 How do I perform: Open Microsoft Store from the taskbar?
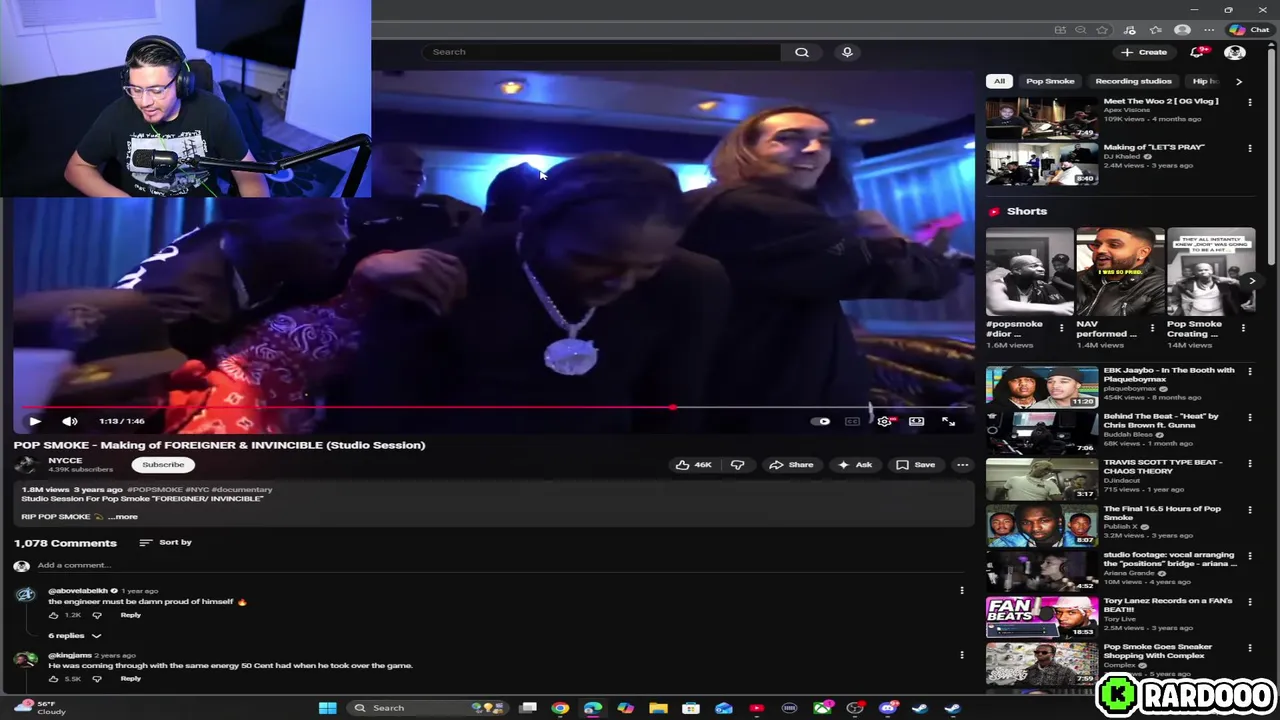tap(691, 708)
